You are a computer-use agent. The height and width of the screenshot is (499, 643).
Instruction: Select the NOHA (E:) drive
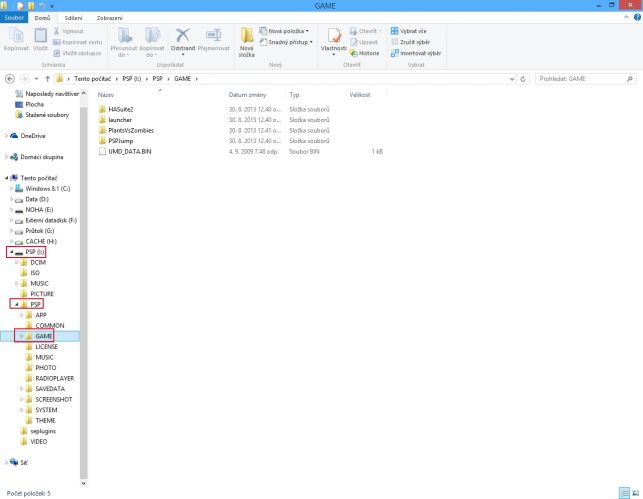click(x=39, y=210)
